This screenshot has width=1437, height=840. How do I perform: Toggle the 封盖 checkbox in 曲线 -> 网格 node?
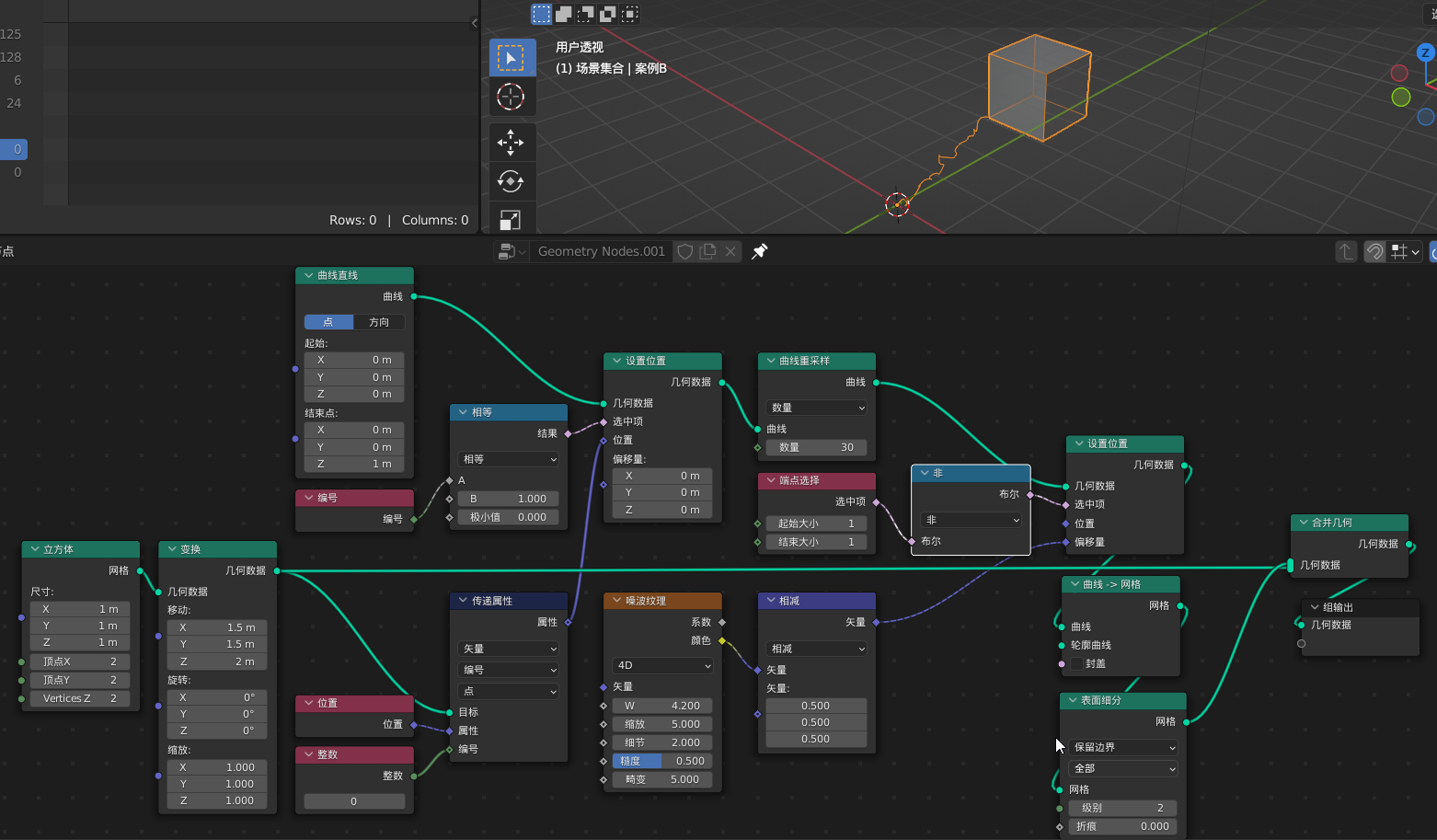point(1077,663)
